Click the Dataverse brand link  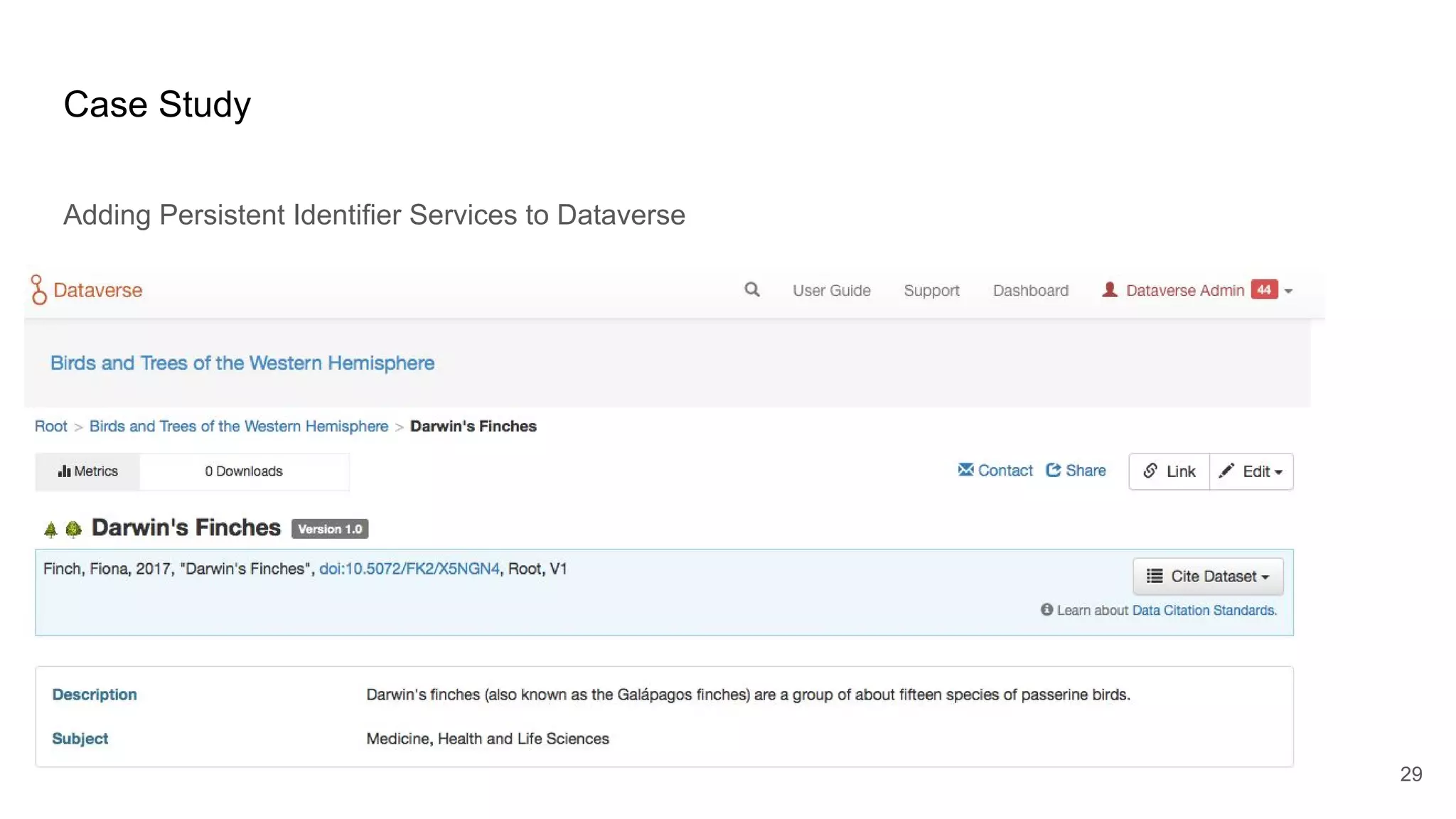(x=97, y=290)
